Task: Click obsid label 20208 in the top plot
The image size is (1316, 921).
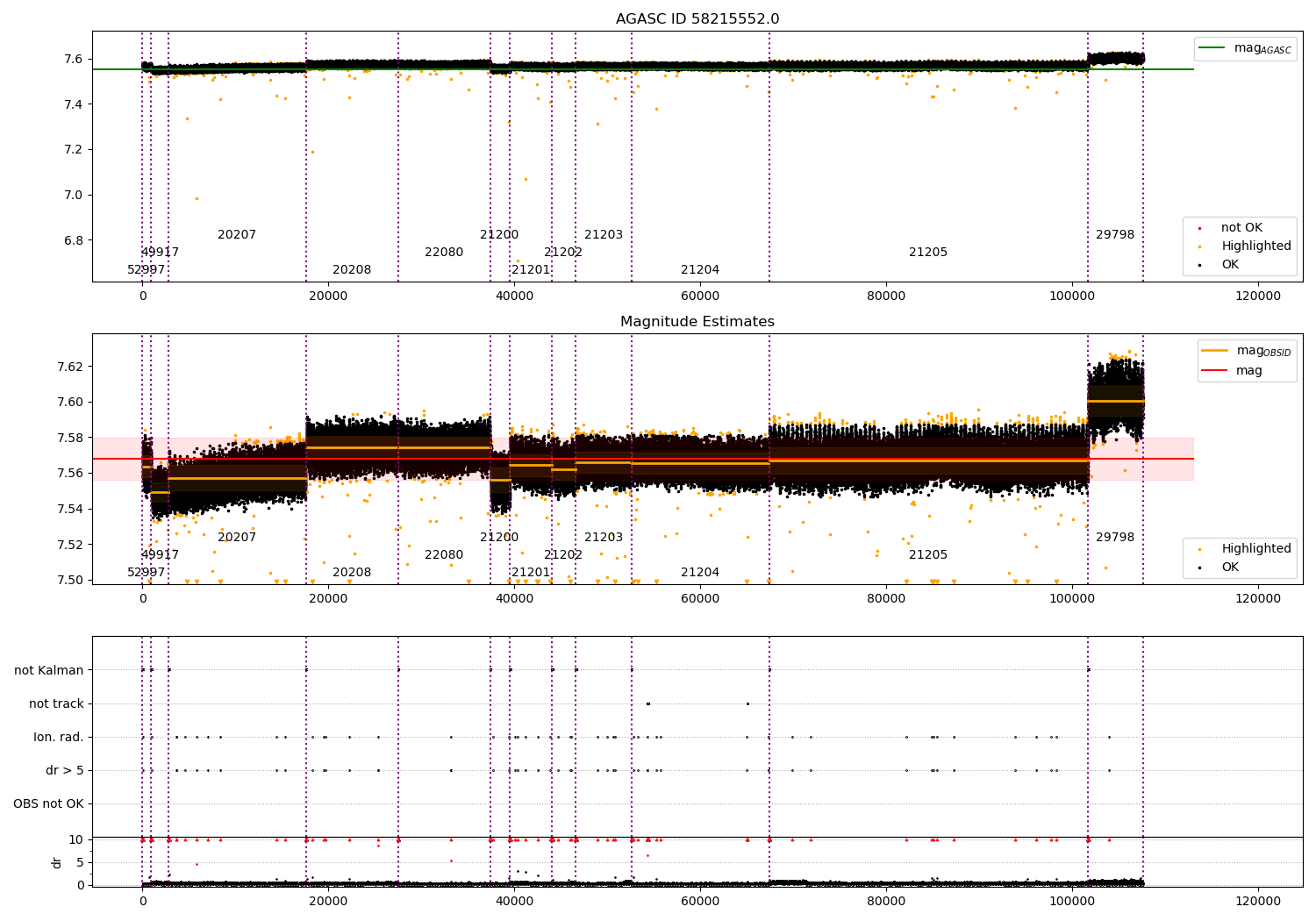Action: coord(352,270)
